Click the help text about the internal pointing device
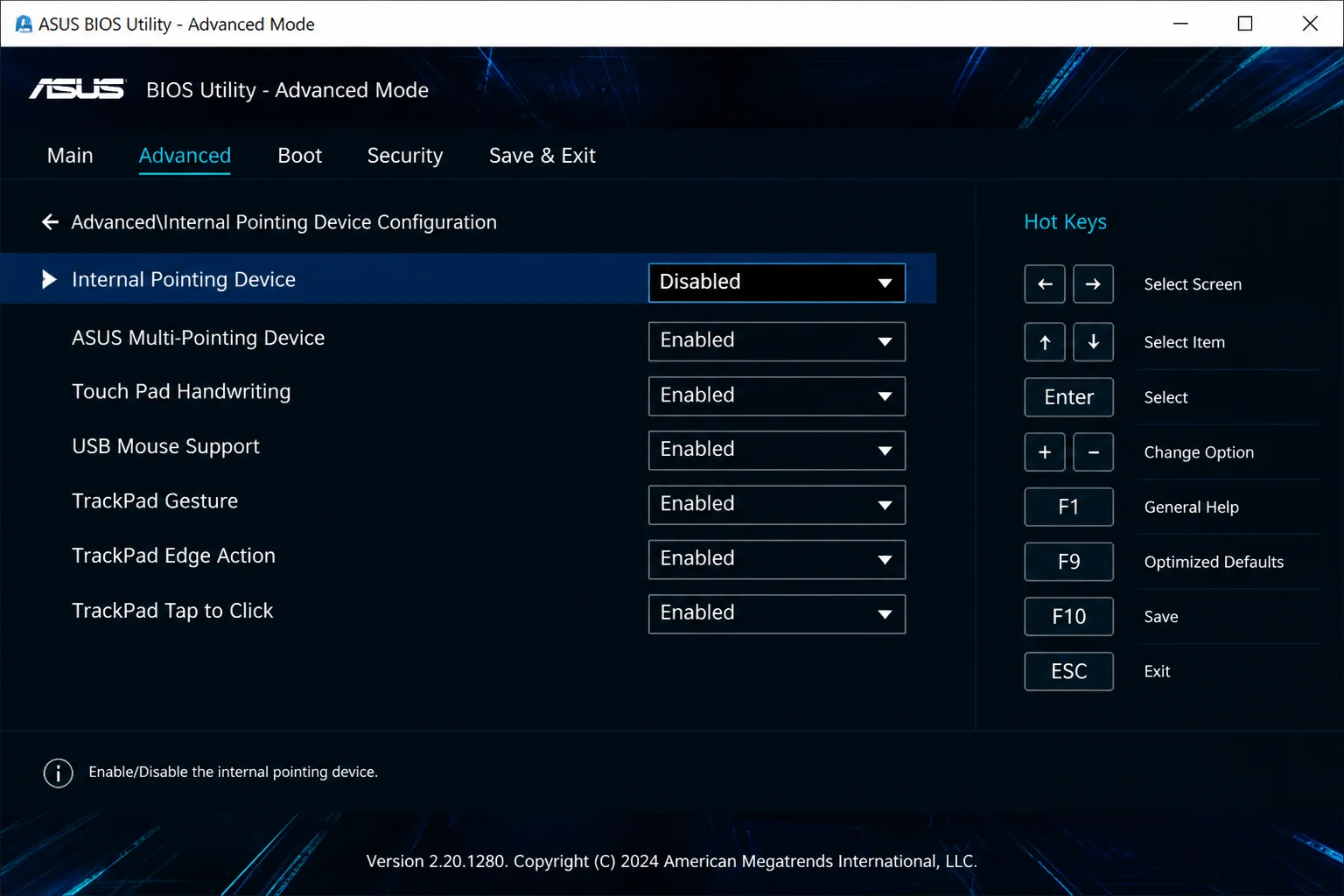1344x896 pixels. click(233, 772)
